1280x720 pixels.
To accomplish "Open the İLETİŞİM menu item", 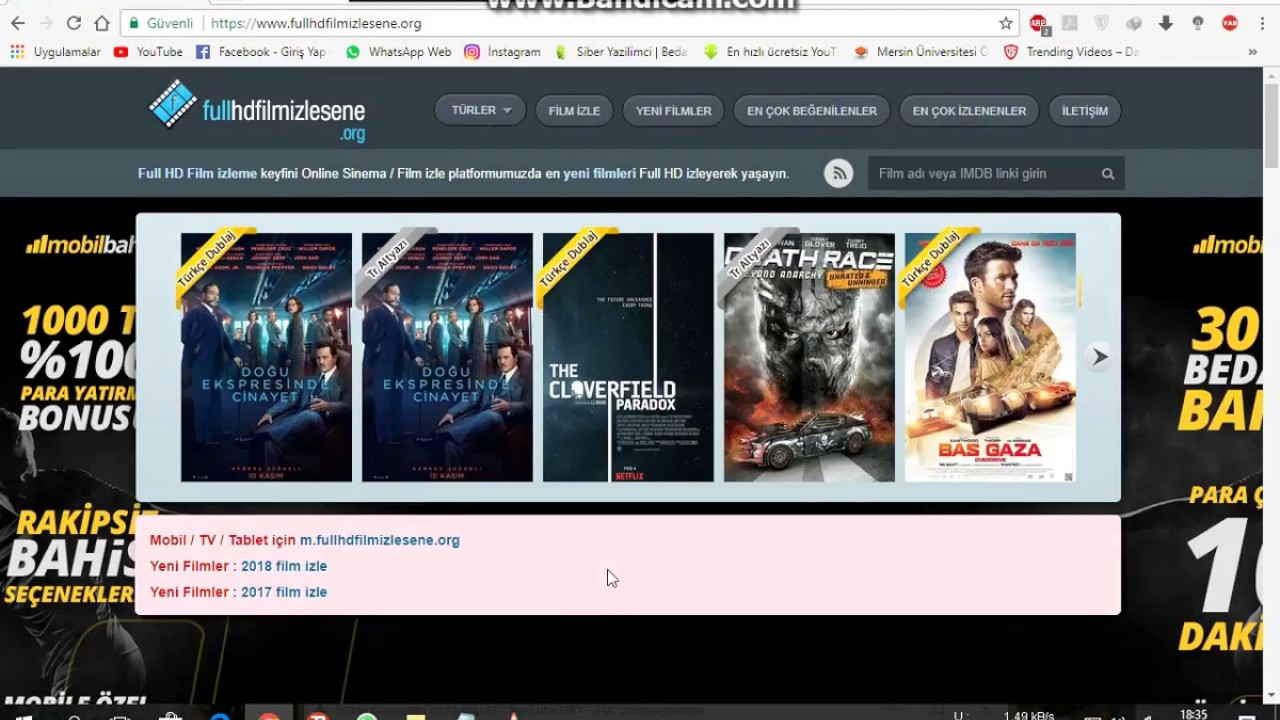I will pos(1085,111).
